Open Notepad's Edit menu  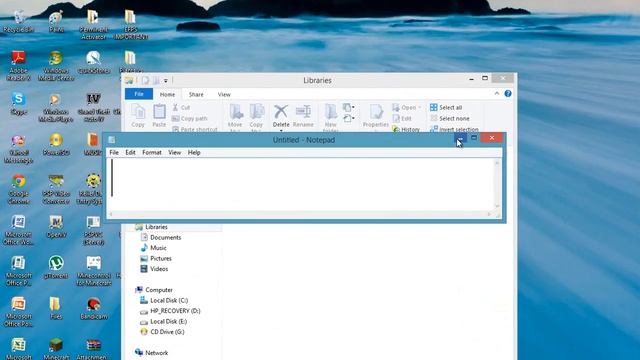coord(130,152)
